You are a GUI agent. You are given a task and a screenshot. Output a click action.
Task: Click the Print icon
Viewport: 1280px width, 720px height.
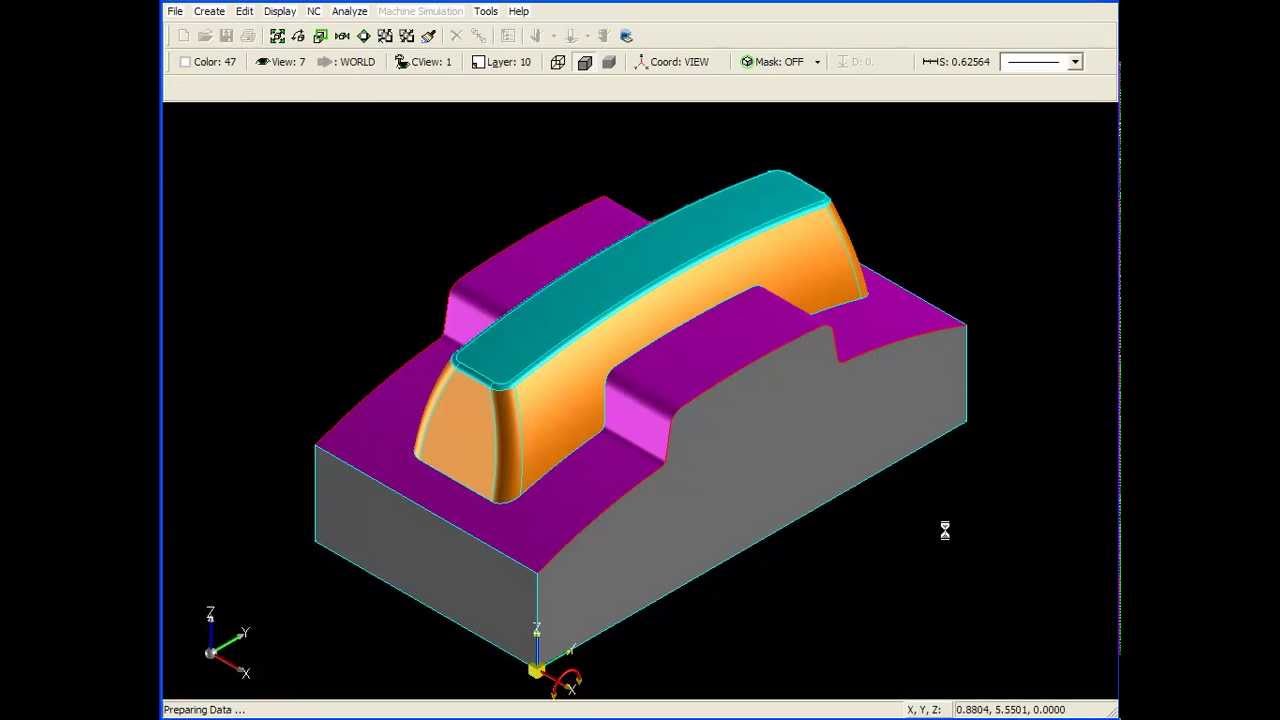pyautogui.click(x=248, y=36)
